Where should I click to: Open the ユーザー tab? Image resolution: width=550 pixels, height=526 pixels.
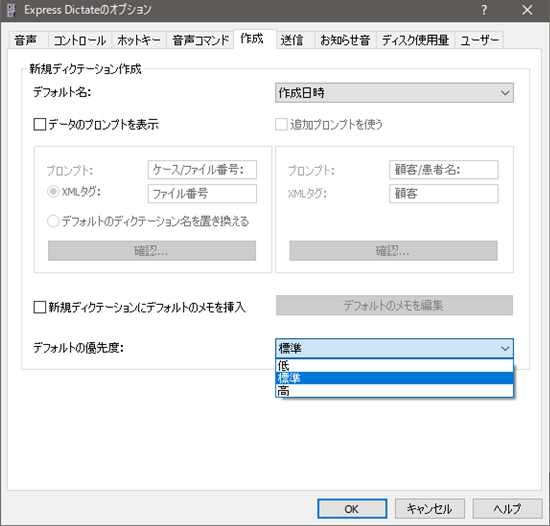(x=479, y=40)
